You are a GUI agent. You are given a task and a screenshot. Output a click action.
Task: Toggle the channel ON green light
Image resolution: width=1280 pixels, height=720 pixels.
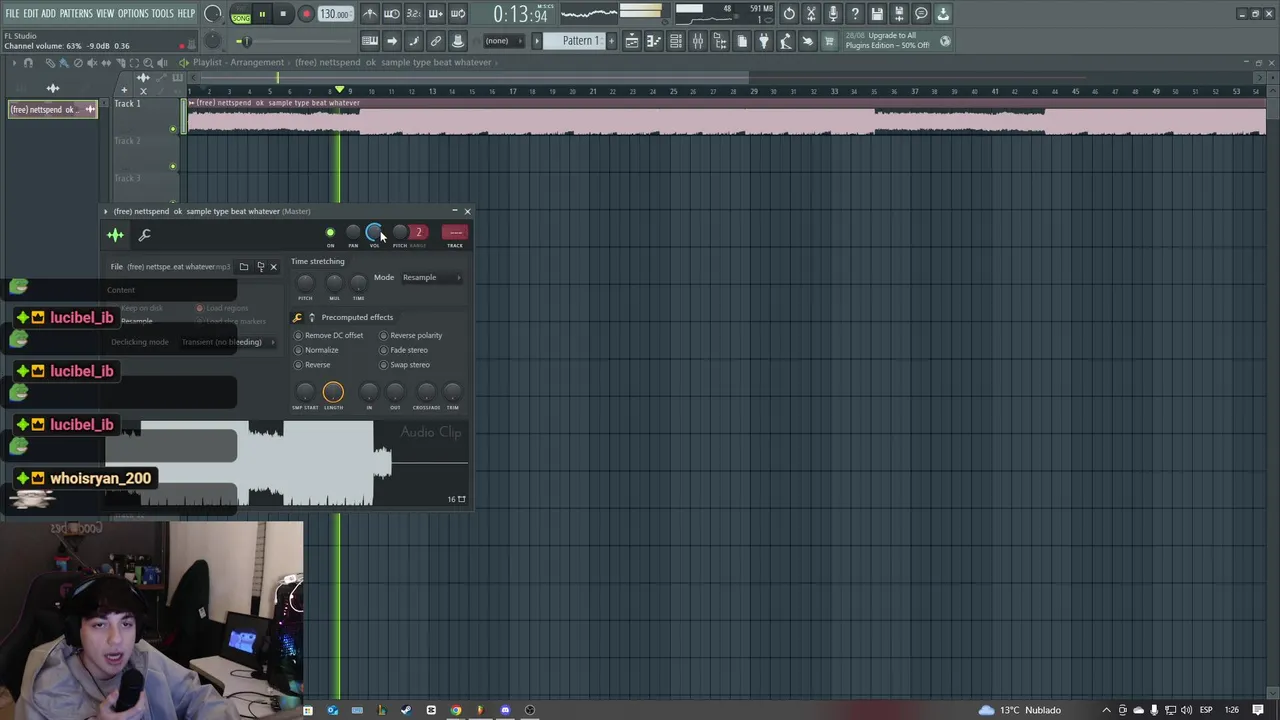point(330,233)
